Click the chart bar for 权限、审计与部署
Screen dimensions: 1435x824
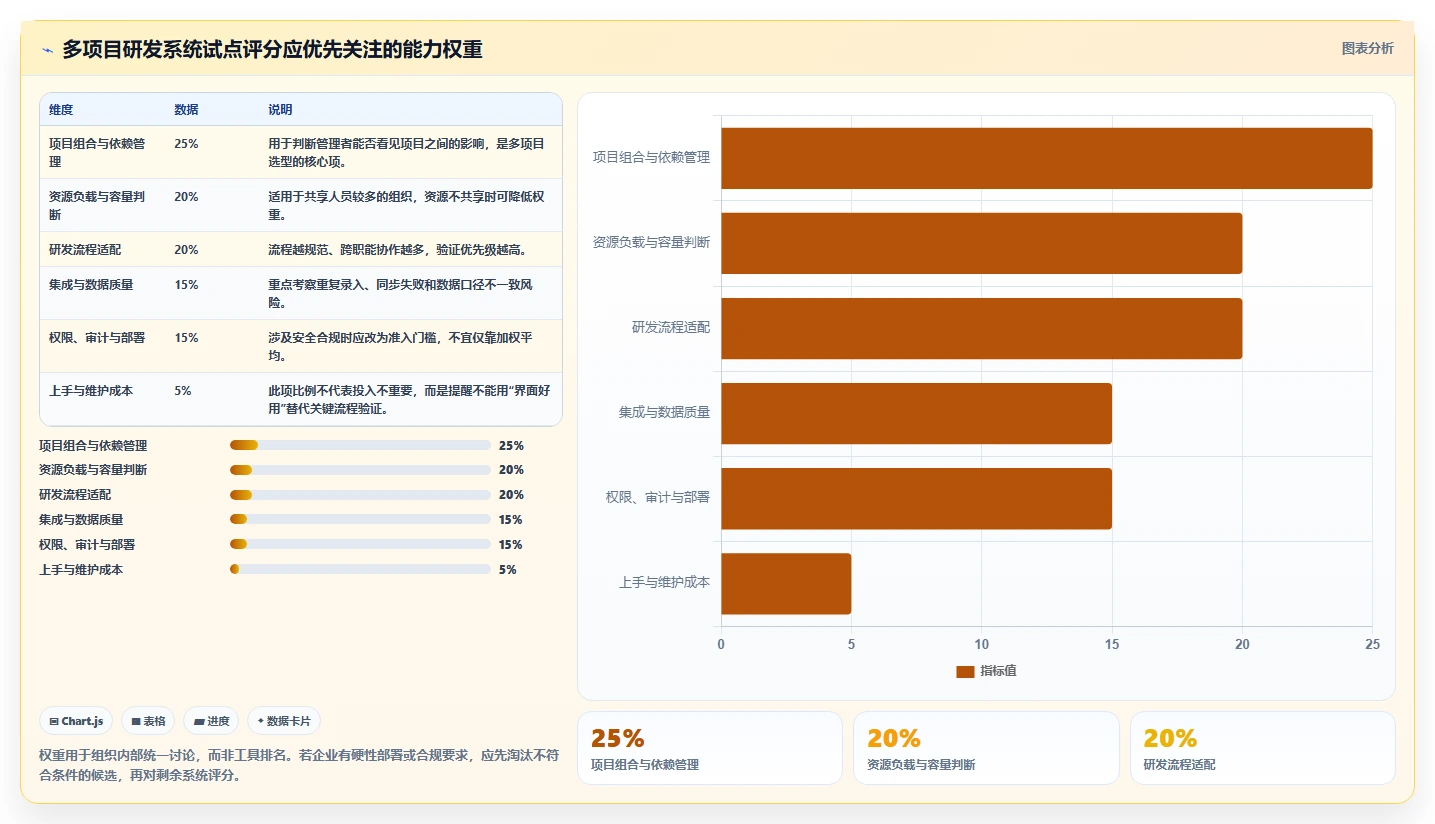(916, 498)
